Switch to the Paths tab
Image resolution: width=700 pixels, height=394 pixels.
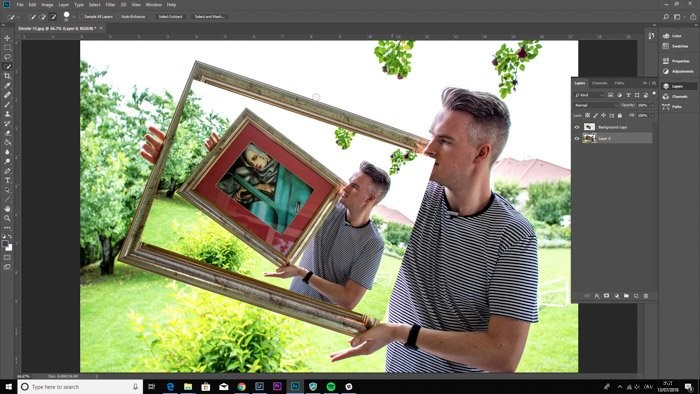[x=619, y=83]
